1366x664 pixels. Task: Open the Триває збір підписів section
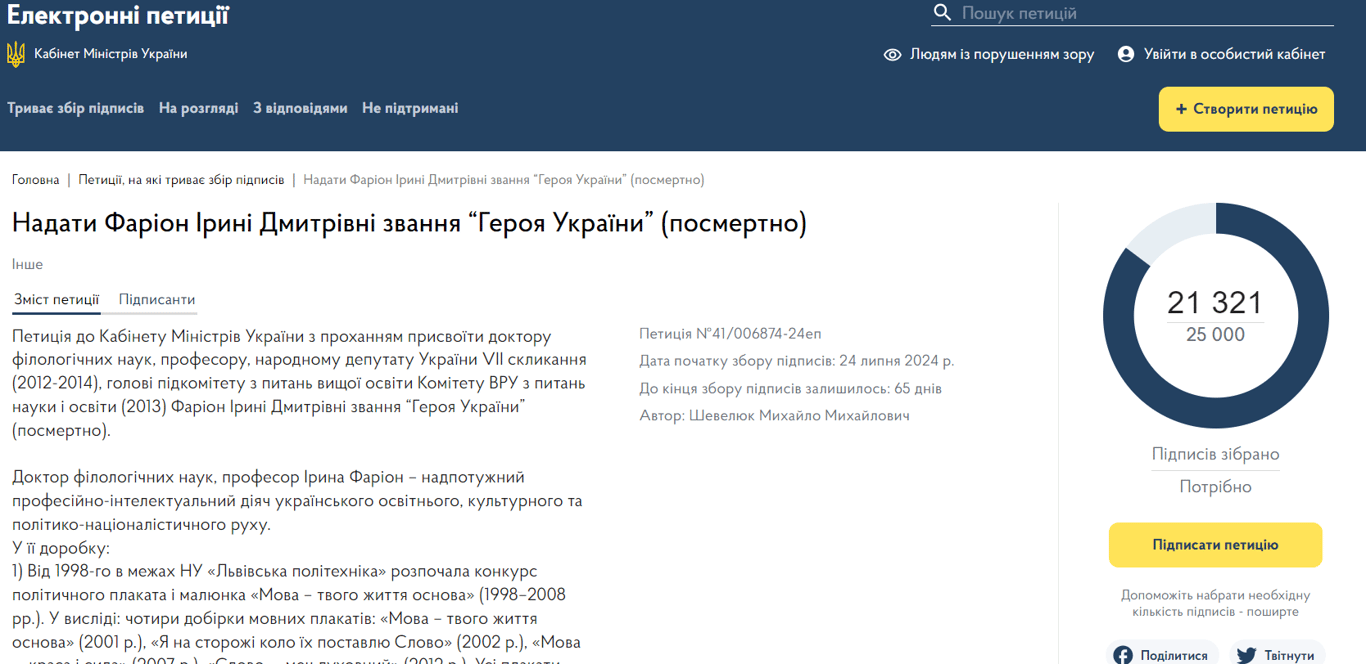[x=74, y=107]
